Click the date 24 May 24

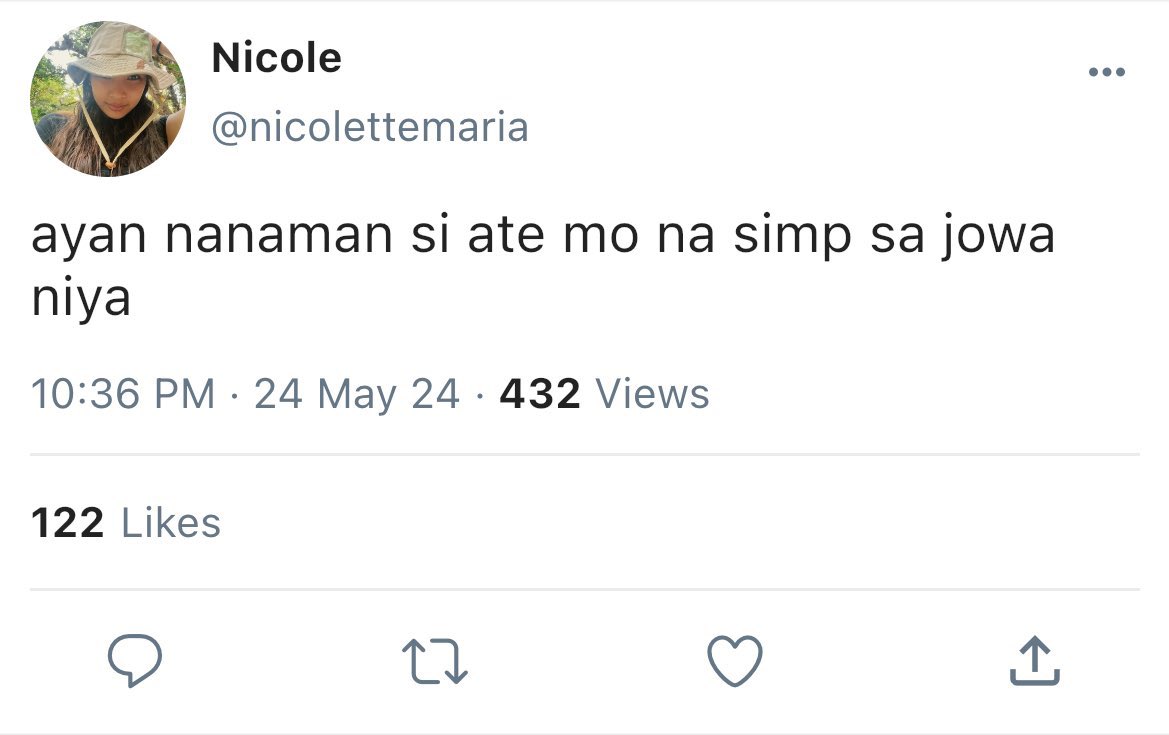(x=357, y=394)
